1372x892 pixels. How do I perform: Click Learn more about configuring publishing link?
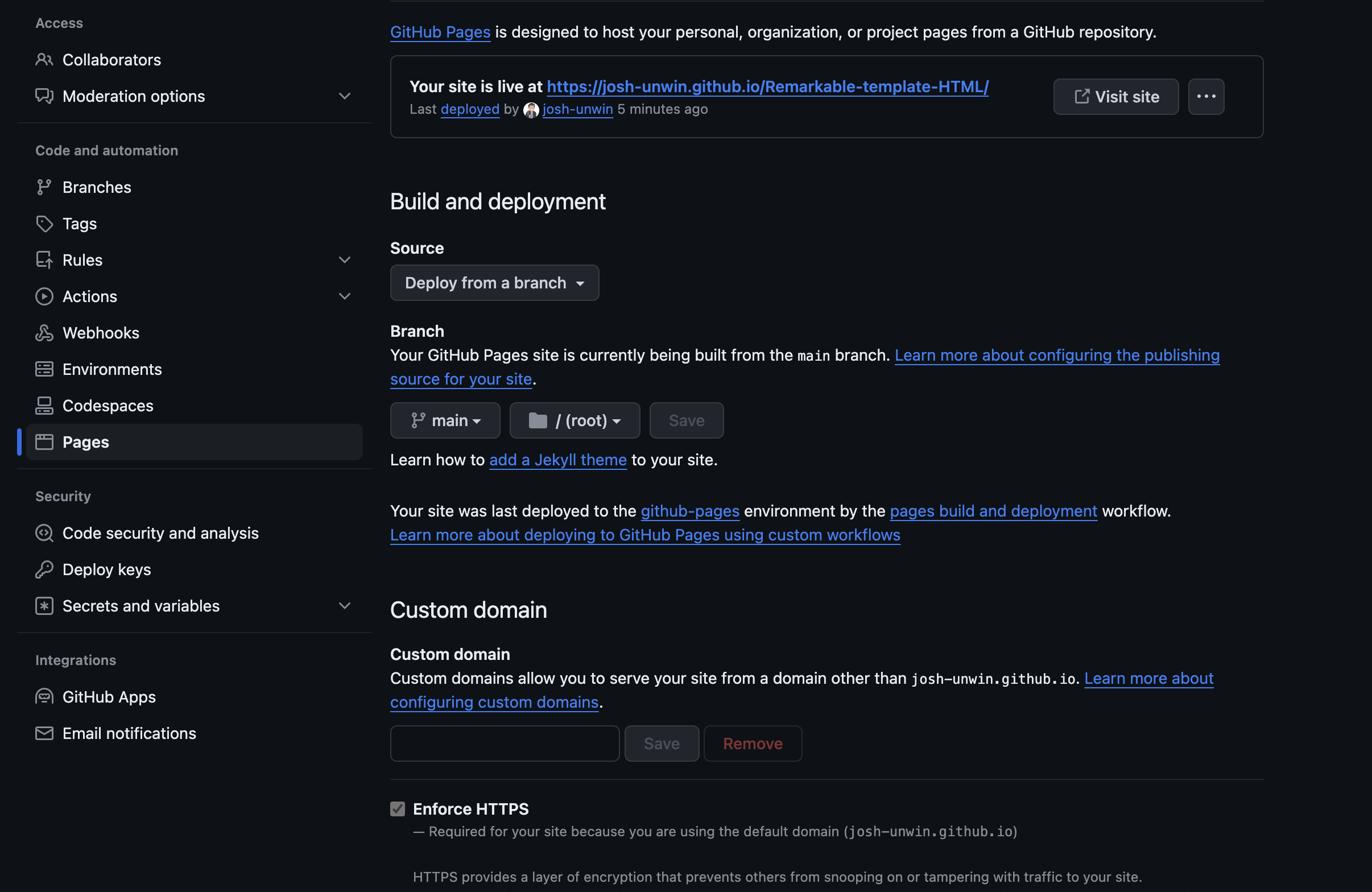1057,355
